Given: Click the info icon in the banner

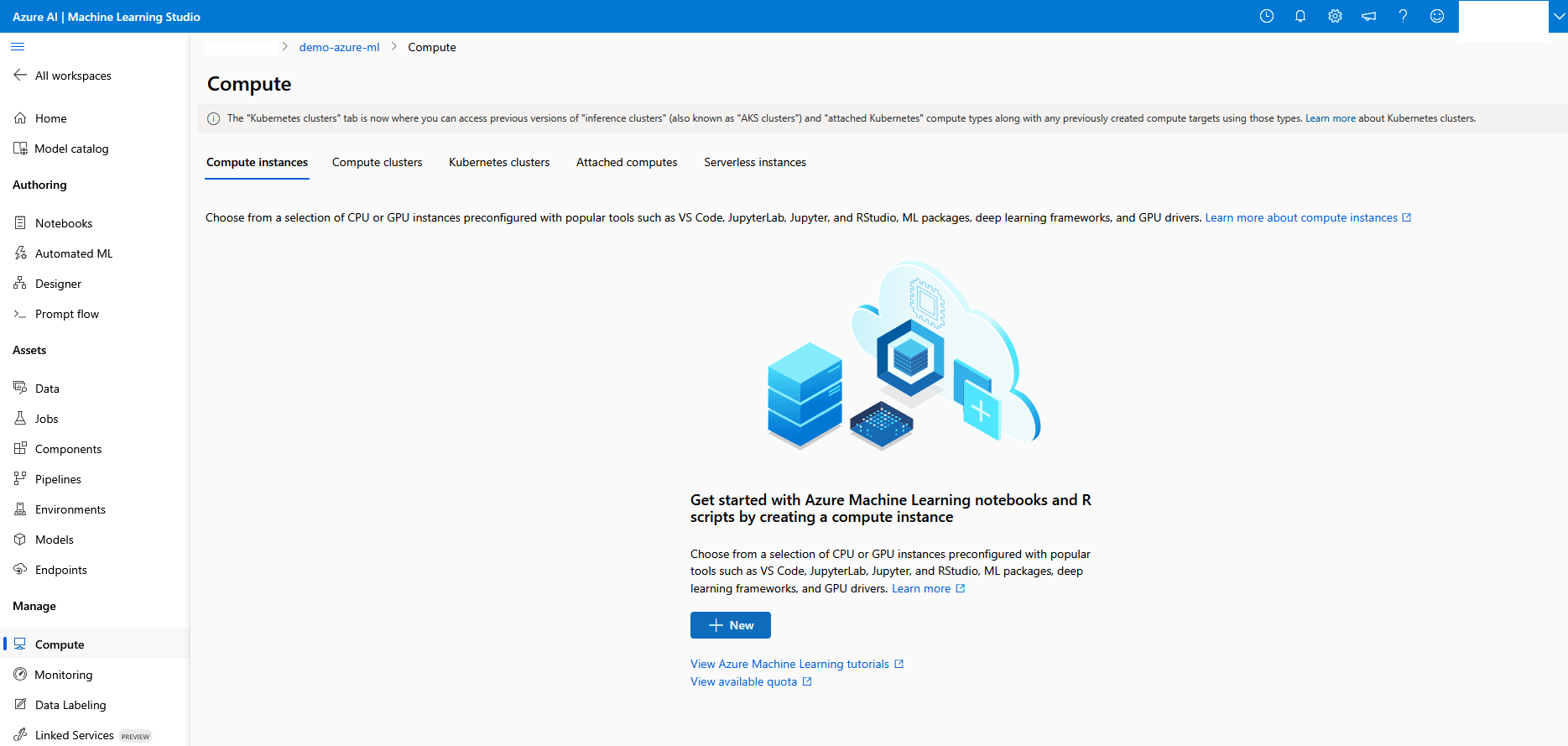Looking at the screenshot, I should click(x=213, y=118).
